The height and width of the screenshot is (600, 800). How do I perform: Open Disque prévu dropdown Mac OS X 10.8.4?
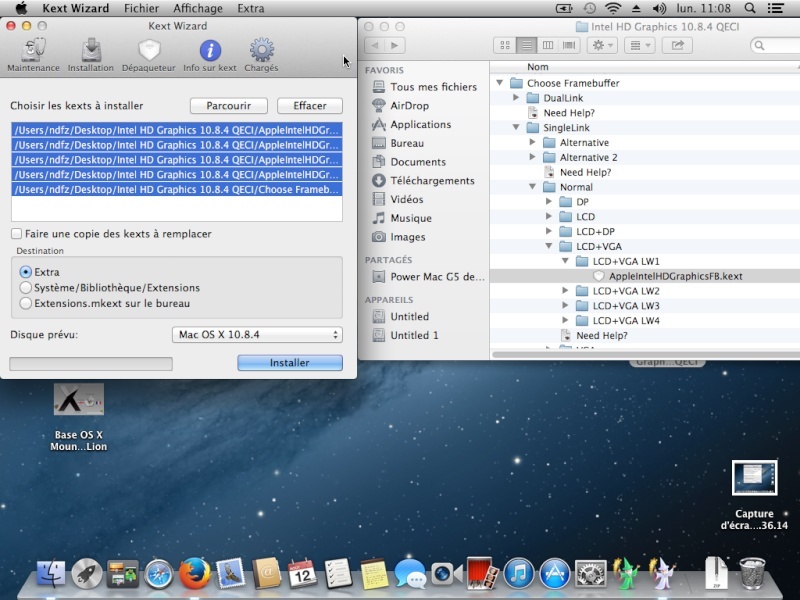pos(257,335)
